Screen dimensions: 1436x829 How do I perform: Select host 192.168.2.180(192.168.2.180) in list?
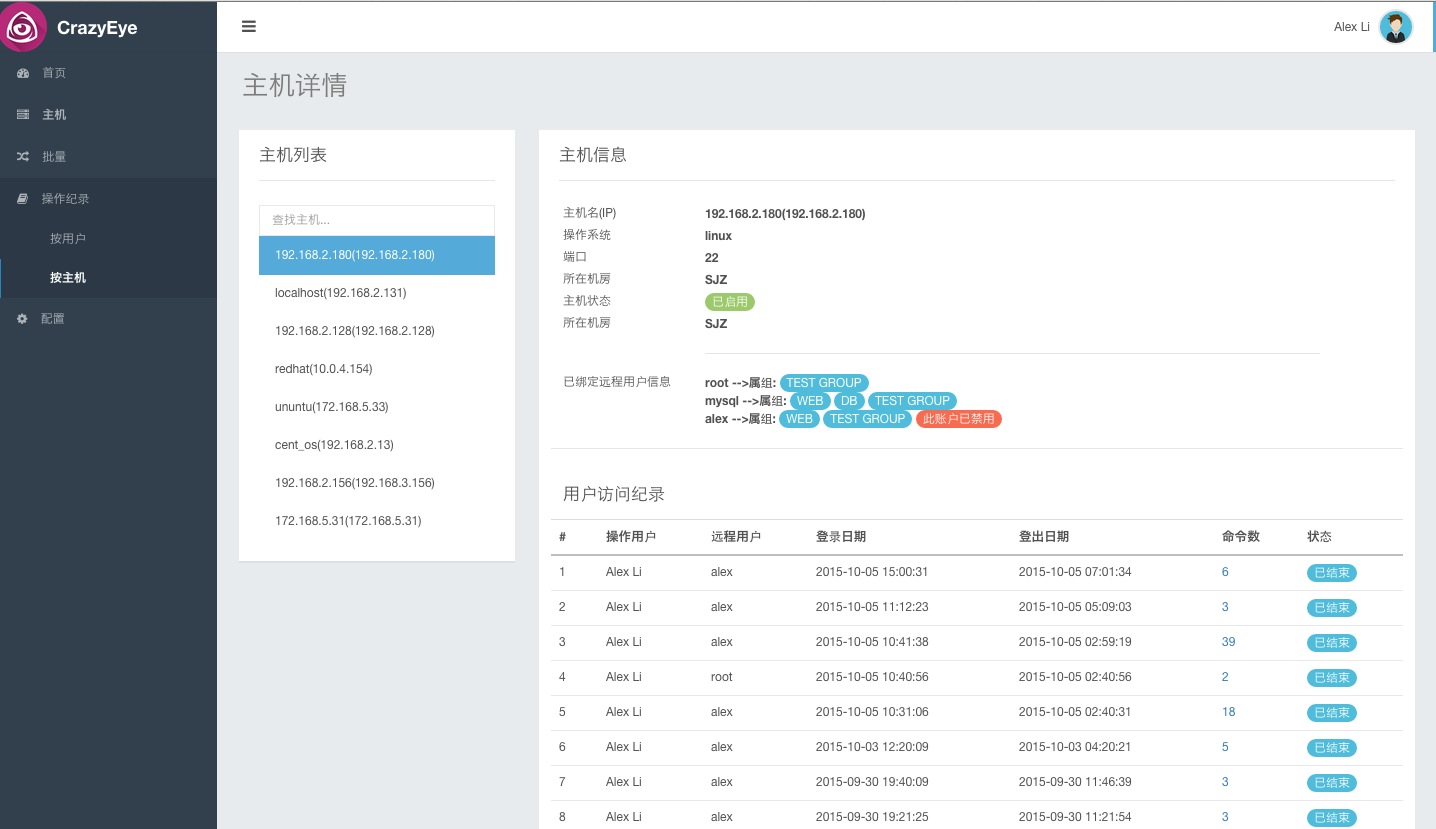(377, 255)
